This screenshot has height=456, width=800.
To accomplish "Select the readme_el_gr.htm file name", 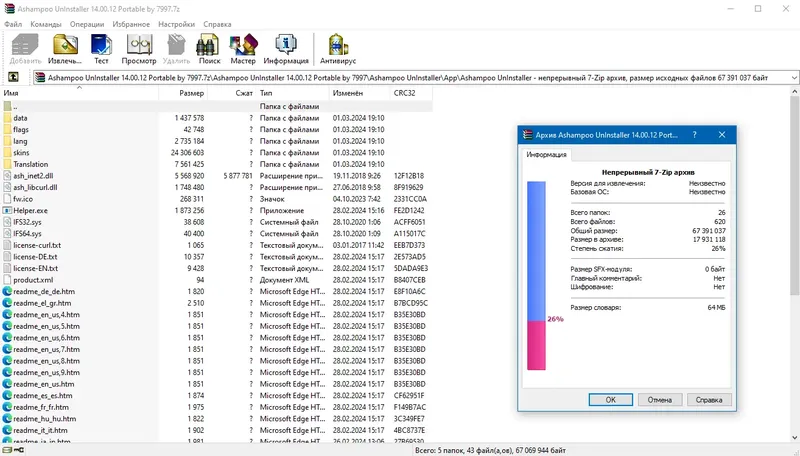I will coord(42,303).
